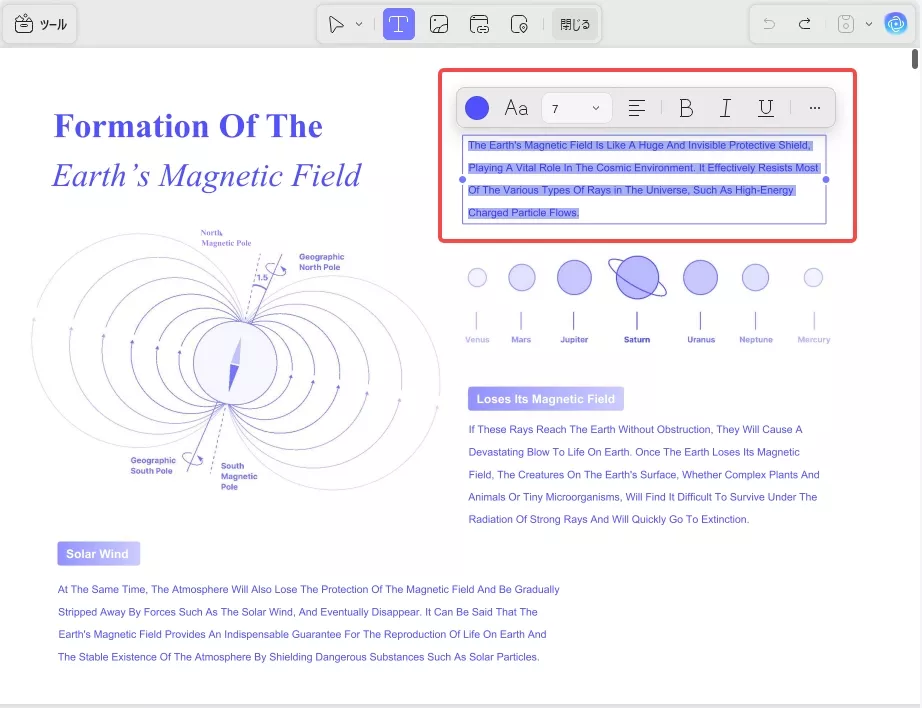Open the blue text color swatch
Viewport: 922px width, 708px height.
[477, 108]
